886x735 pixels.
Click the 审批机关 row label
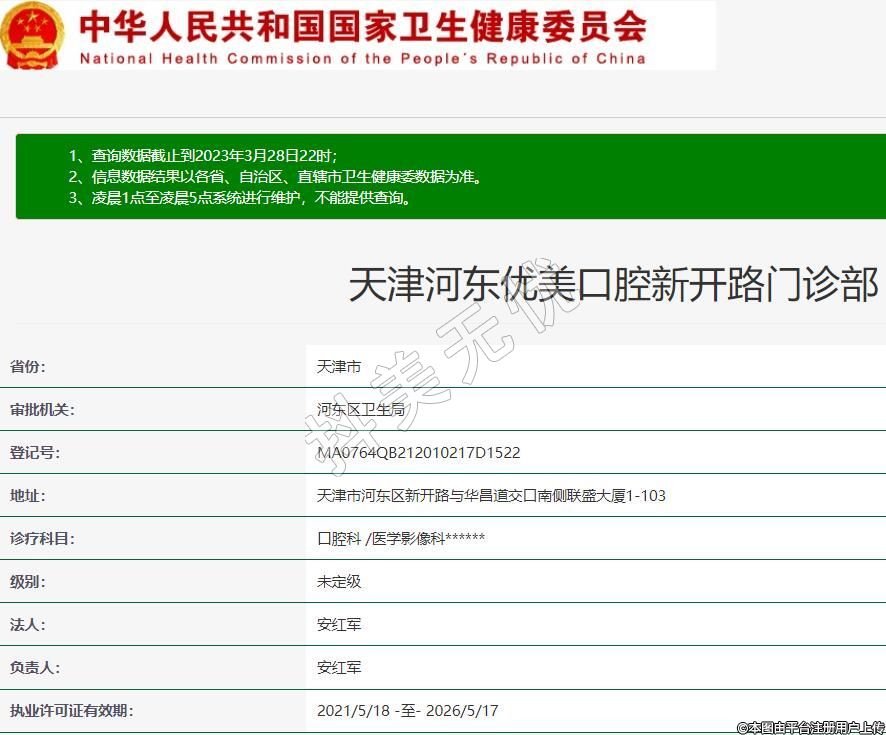click(42, 410)
